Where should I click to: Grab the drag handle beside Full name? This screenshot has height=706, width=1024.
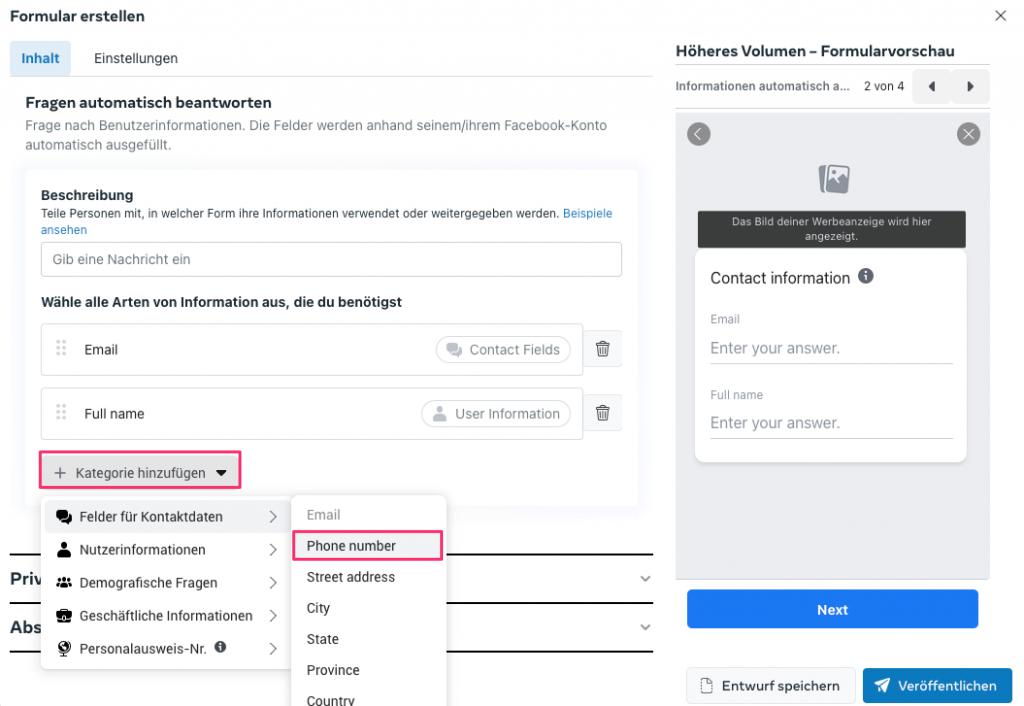pos(61,412)
